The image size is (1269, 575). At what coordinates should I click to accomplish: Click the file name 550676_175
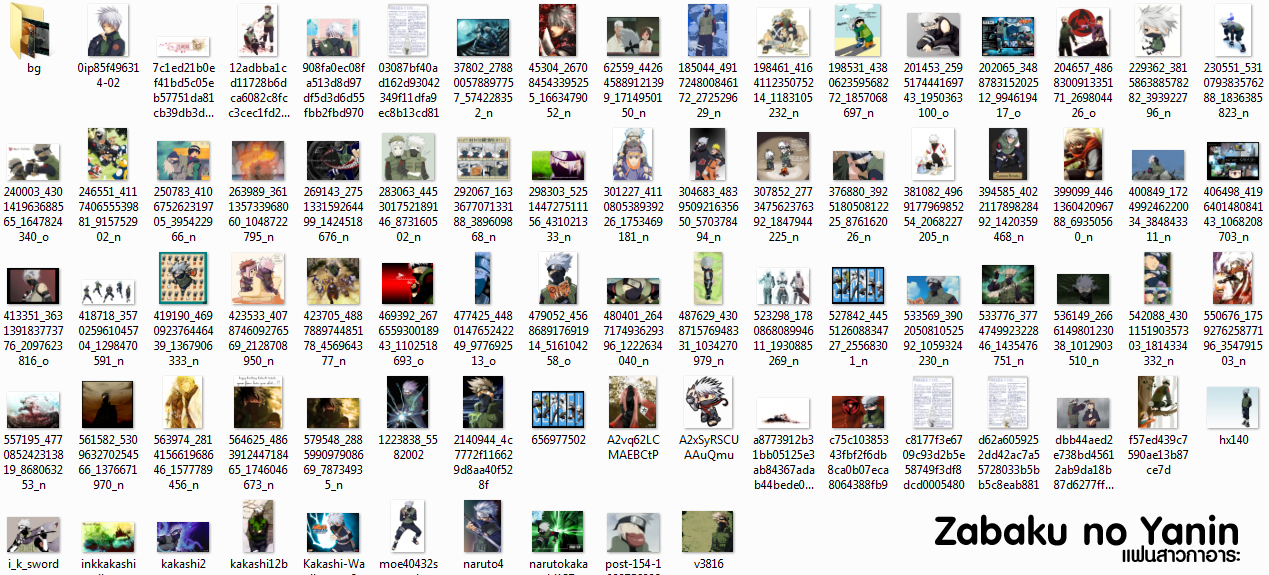pos(1233,340)
